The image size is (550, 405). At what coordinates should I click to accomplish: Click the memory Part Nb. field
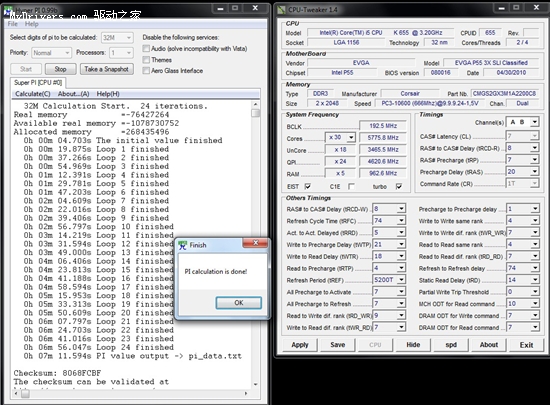click(504, 94)
